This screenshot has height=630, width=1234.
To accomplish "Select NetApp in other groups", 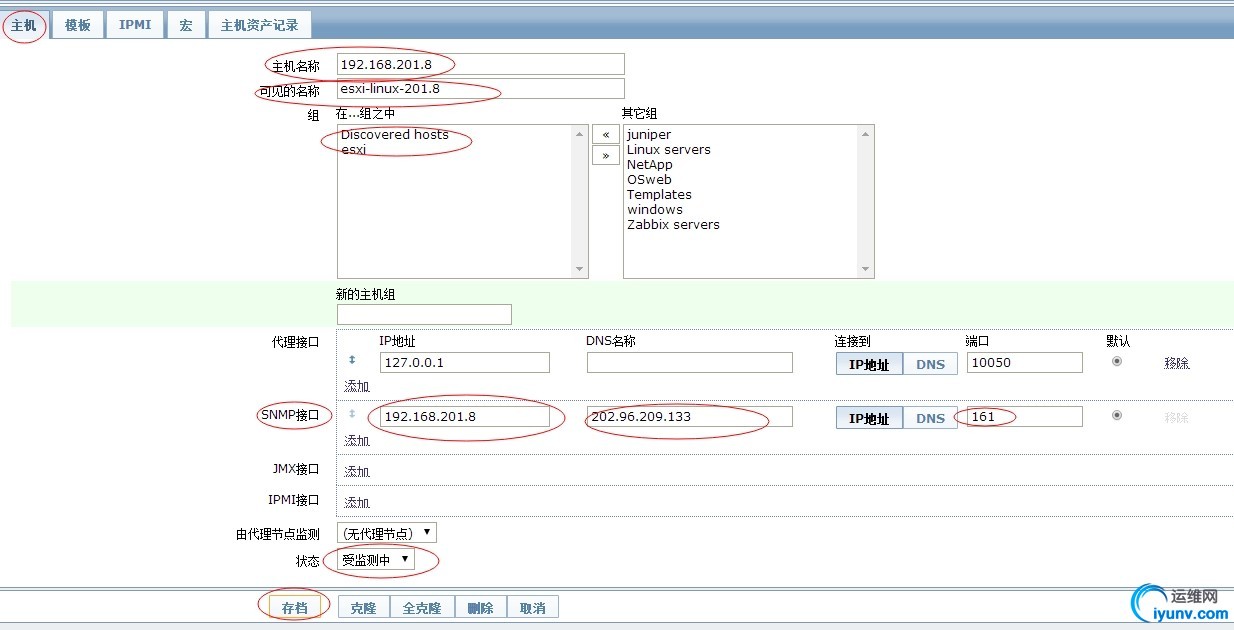I will click(x=650, y=164).
